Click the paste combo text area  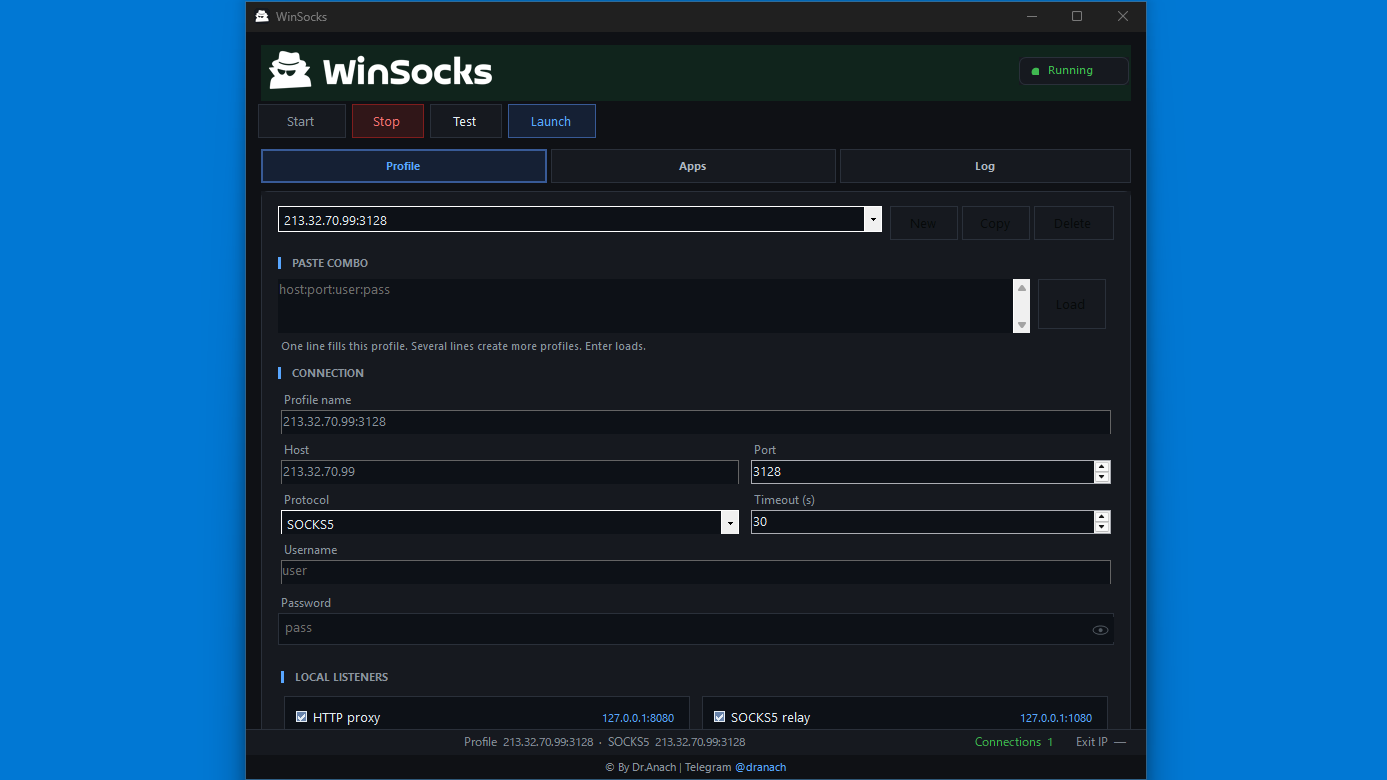(x=646, y=306)
